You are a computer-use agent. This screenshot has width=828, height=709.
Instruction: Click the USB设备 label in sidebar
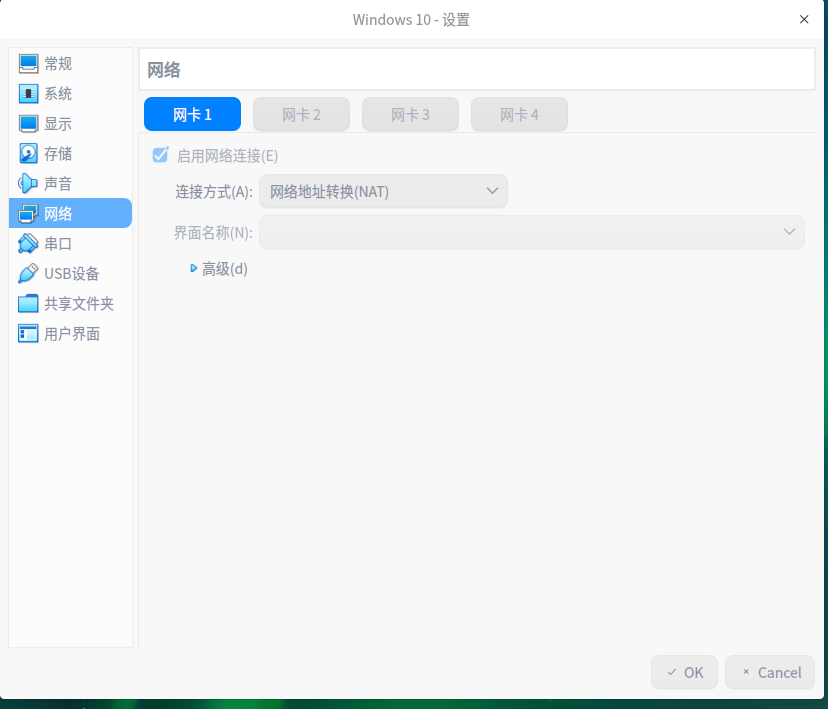pyautogui.click(x=72, y=274)
